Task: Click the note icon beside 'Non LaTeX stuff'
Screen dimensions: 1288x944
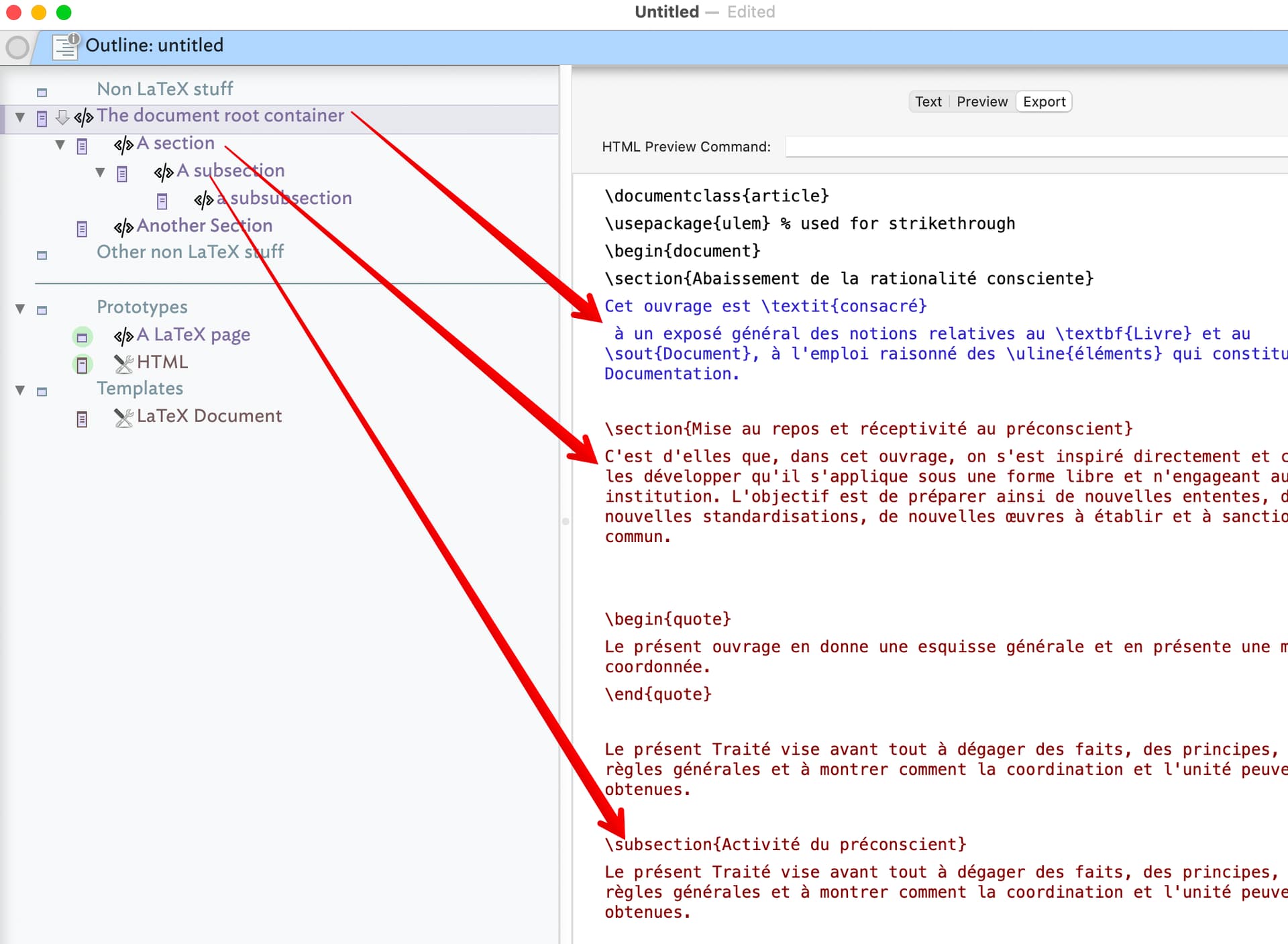Action: click(42, 92)
